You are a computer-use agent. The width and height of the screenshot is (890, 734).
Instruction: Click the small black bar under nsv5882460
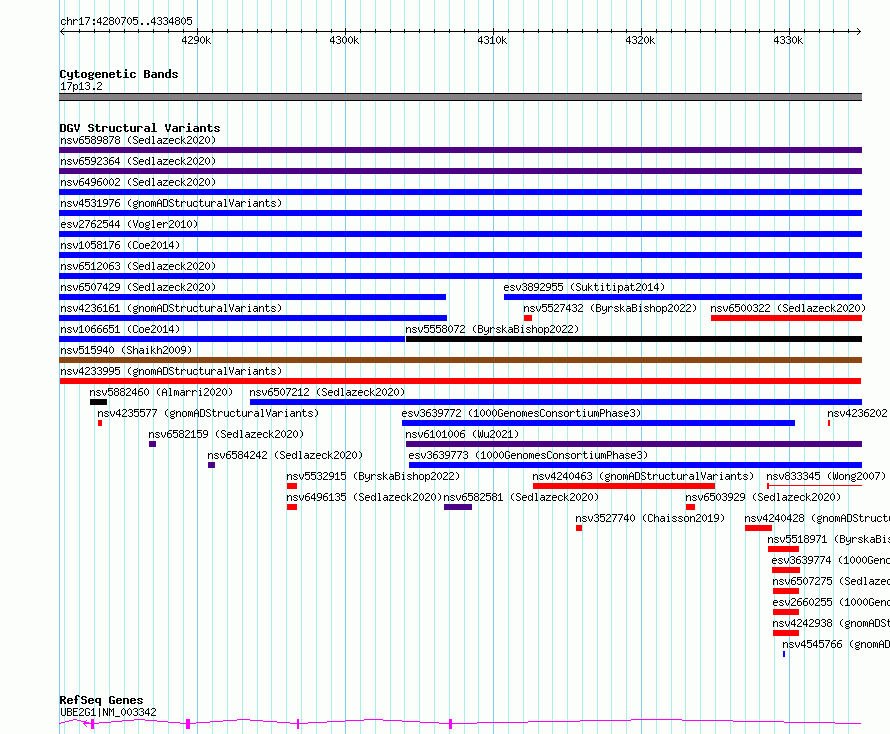click(98, 402)
